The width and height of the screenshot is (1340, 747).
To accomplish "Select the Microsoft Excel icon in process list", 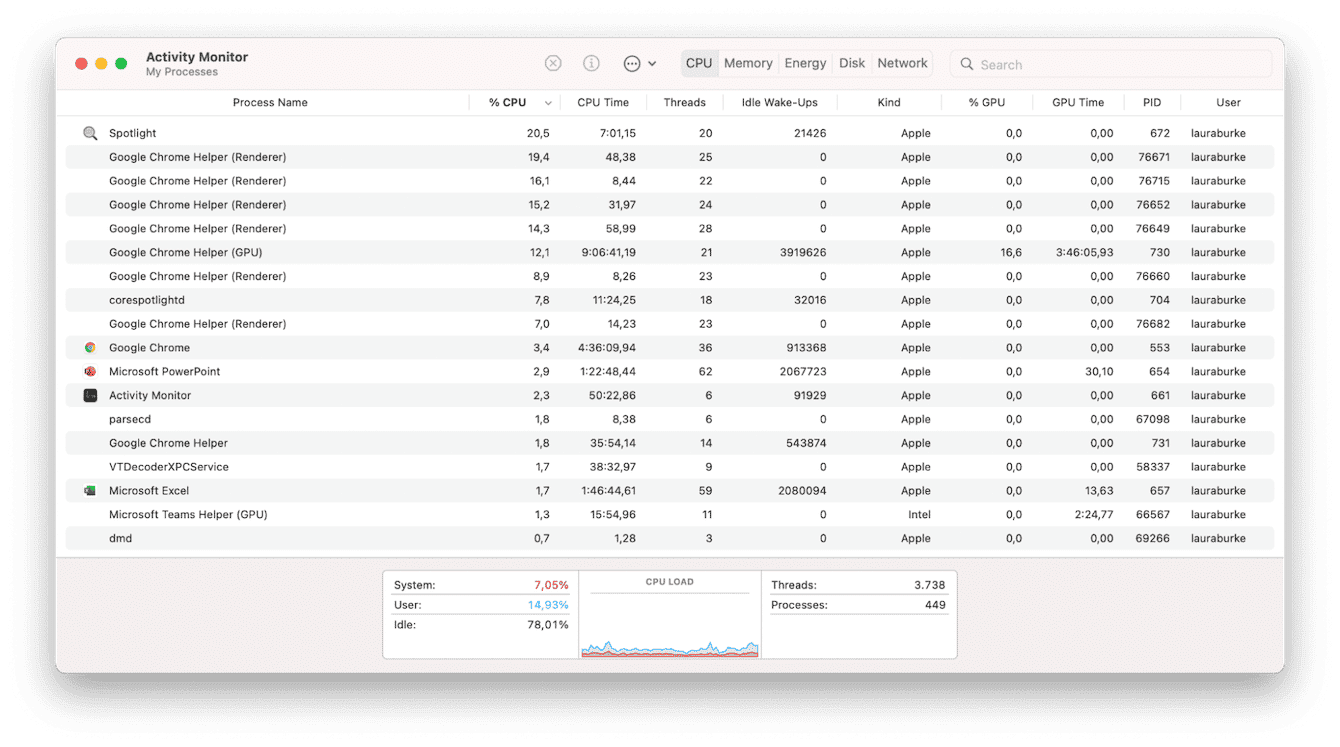I will click(x=90, y=490).
